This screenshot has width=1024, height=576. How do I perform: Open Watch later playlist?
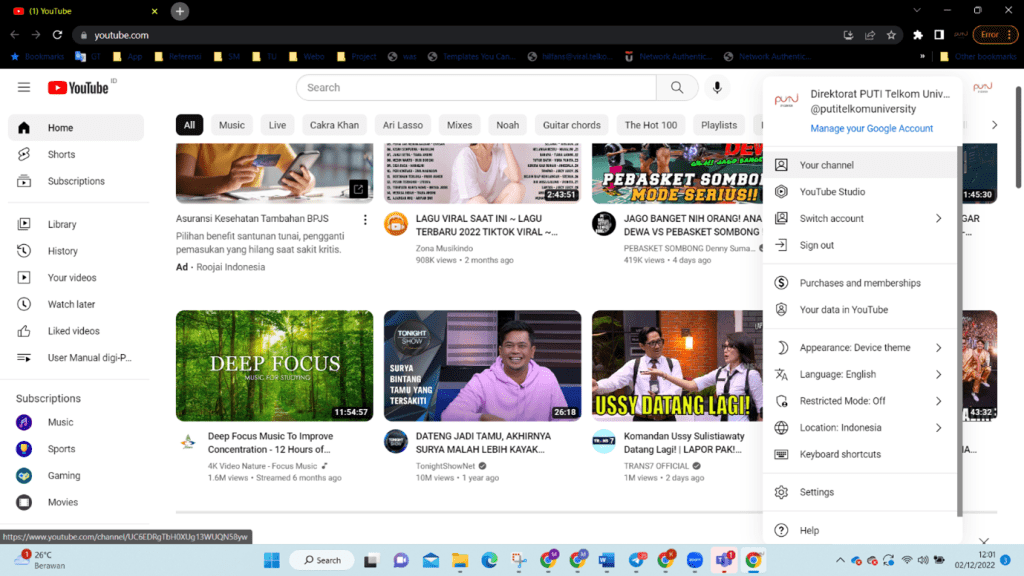pyautogui.click(x=76, y=304)
